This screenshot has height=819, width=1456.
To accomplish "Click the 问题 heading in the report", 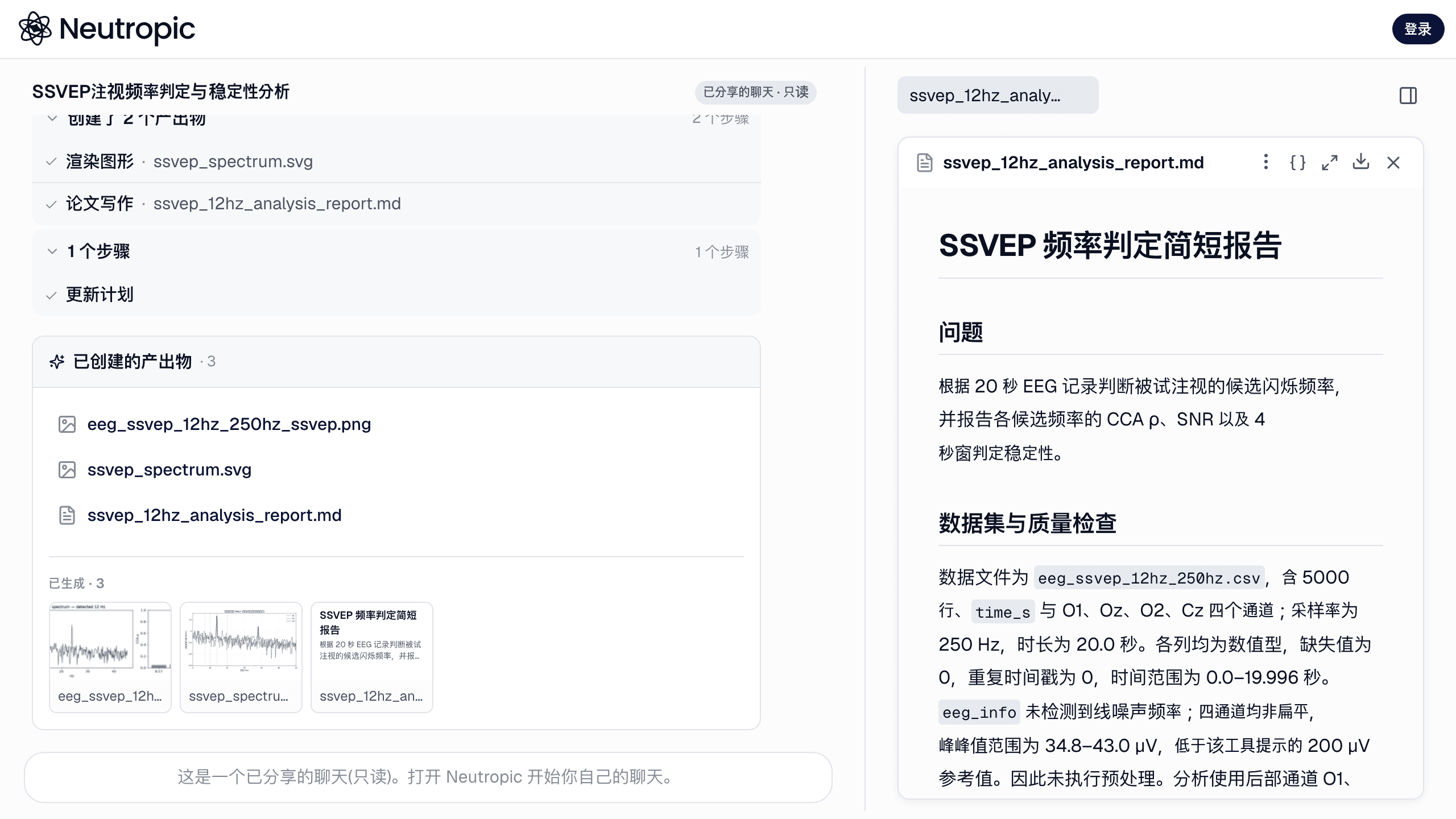I will click(961, 332).
